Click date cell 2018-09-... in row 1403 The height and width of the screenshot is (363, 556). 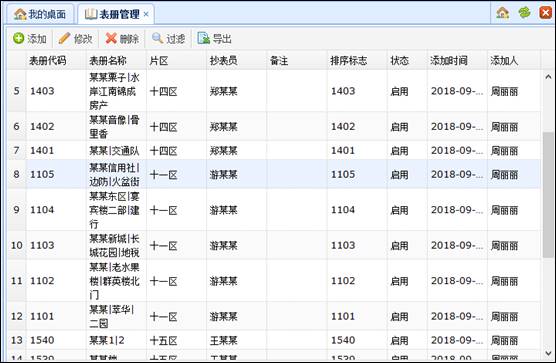[457, 91]
